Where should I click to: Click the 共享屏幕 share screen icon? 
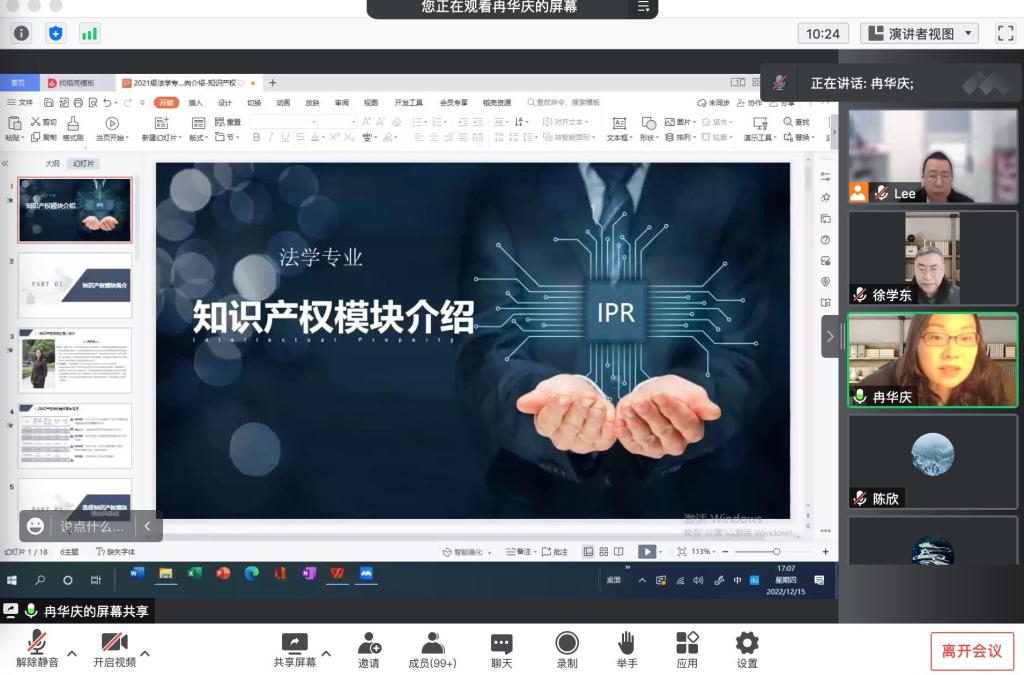tap(294, 643)
